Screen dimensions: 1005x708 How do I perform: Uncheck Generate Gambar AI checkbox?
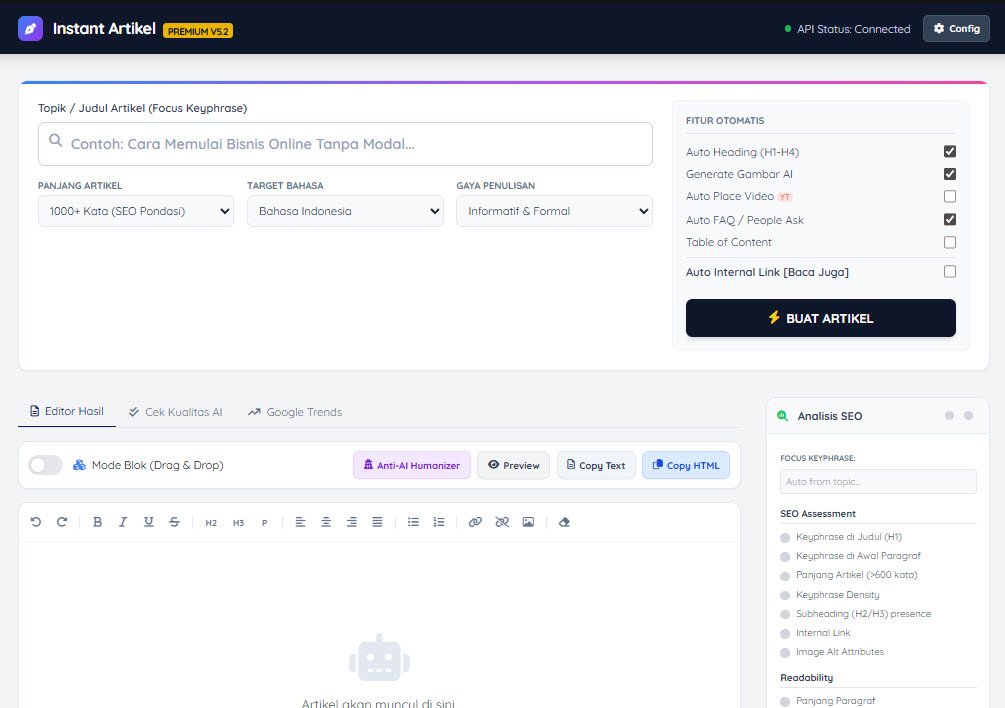click(x=950, y=174)
